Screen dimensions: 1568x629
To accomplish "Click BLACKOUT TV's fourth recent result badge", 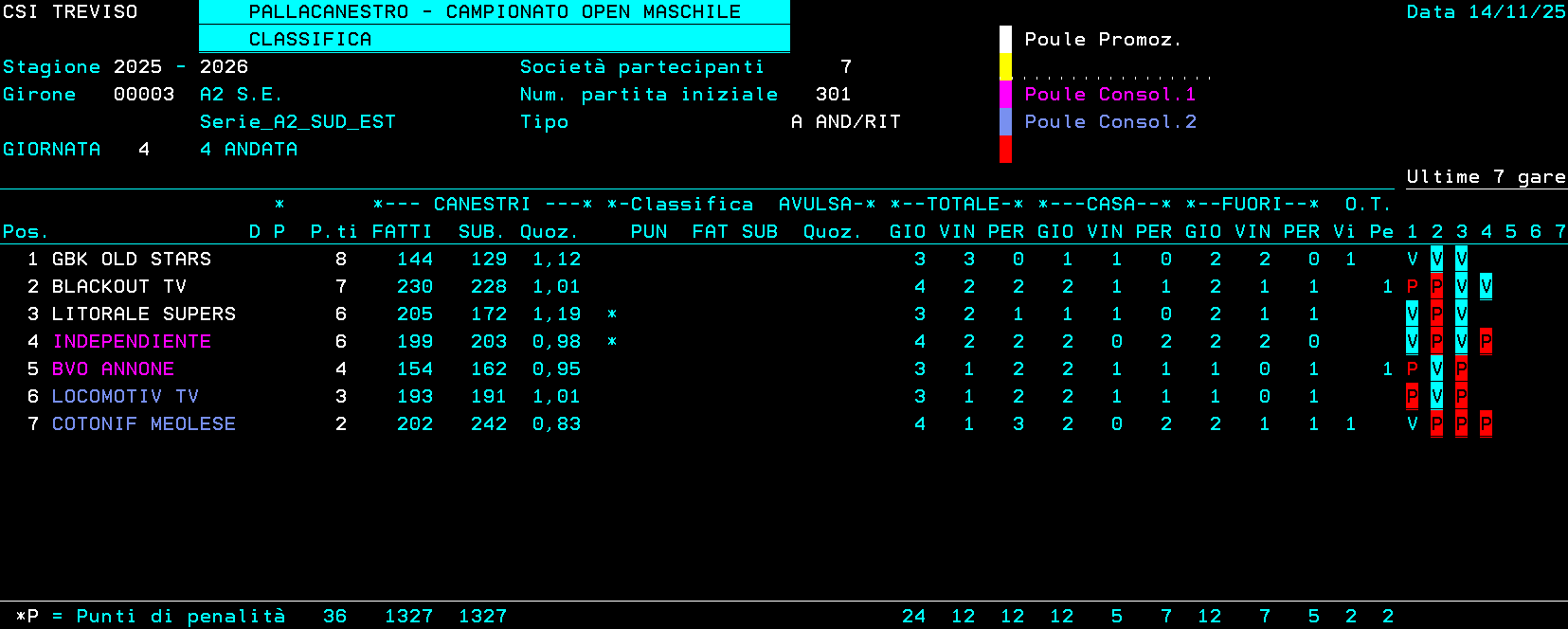I will (1486, 286).
